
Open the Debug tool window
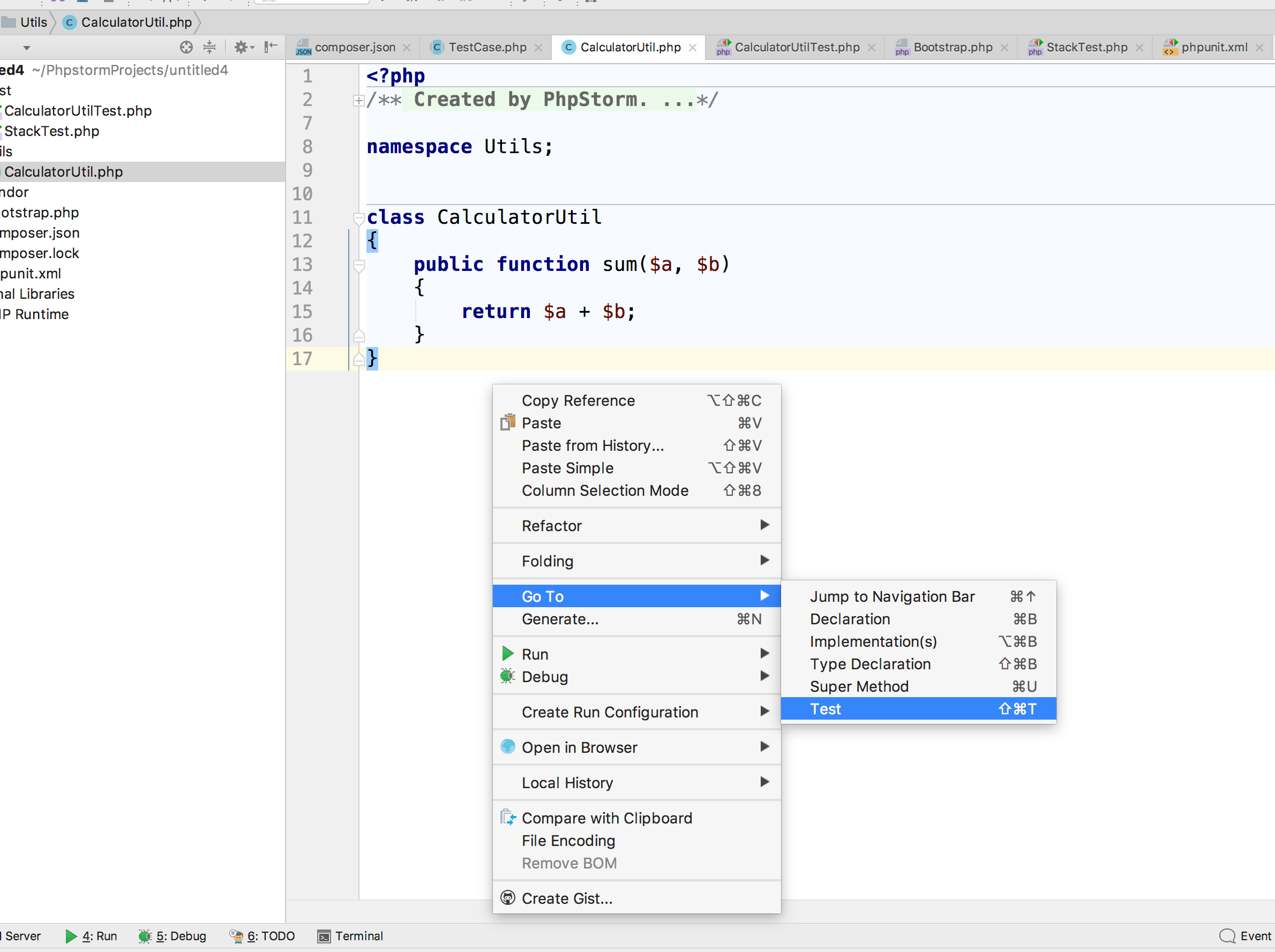(172, 936)
